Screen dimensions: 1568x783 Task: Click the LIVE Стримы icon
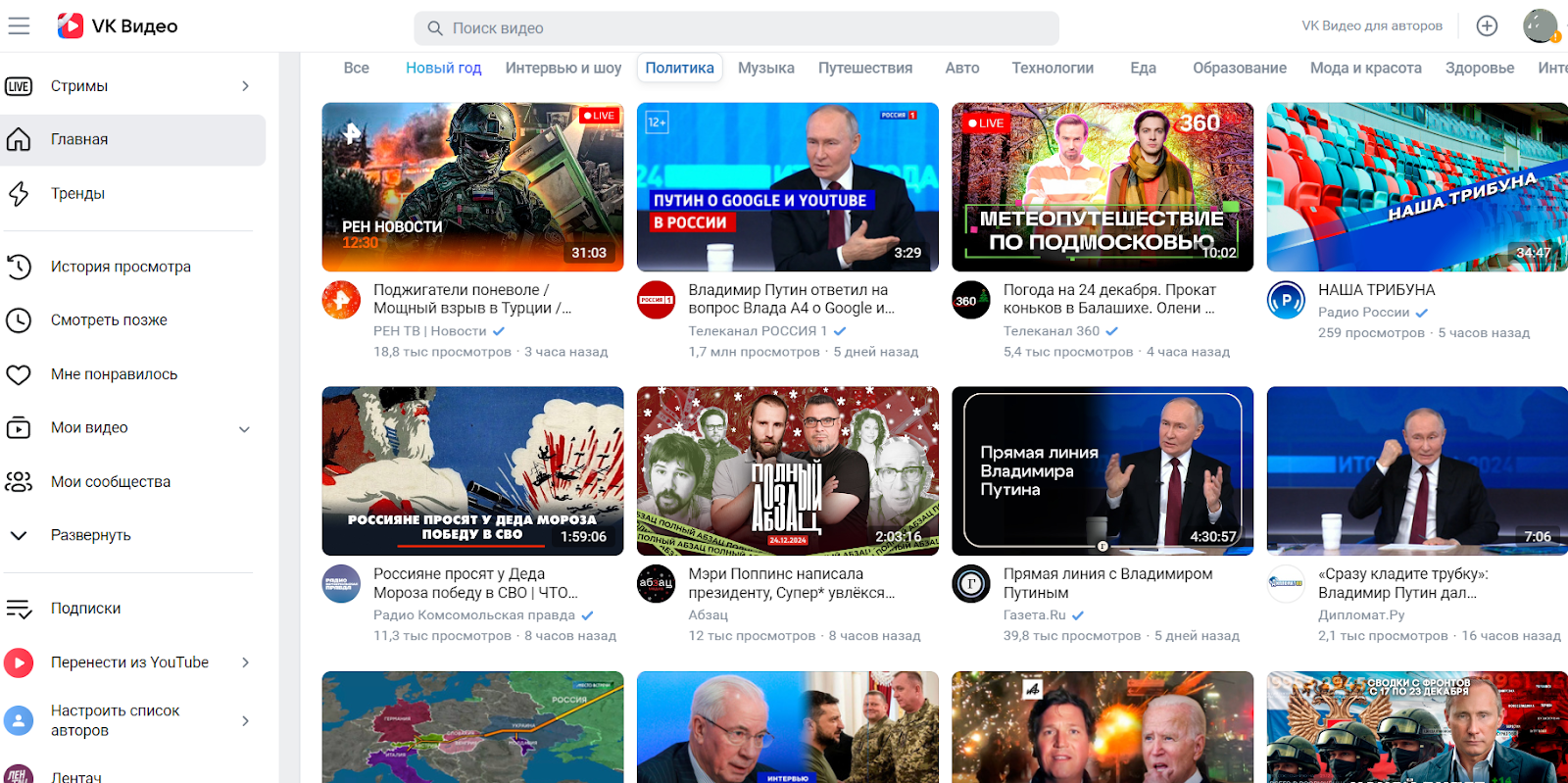19,86
